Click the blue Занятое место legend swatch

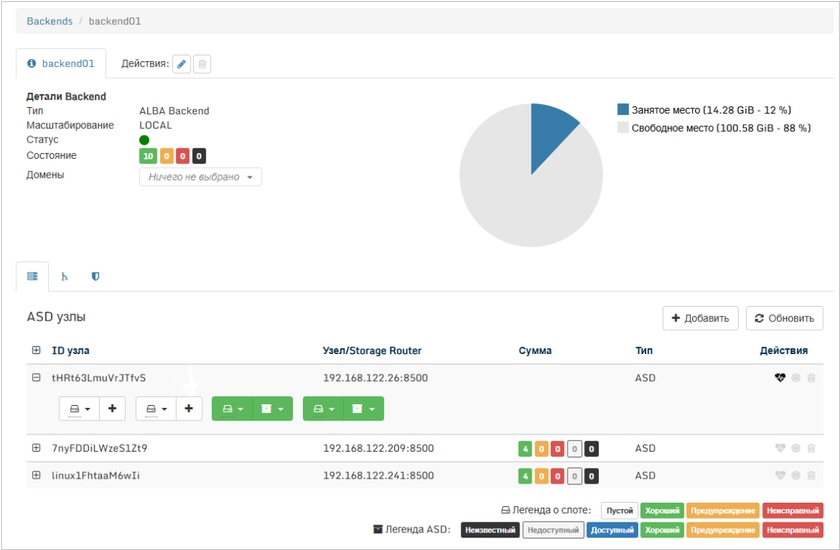(622, 109)
